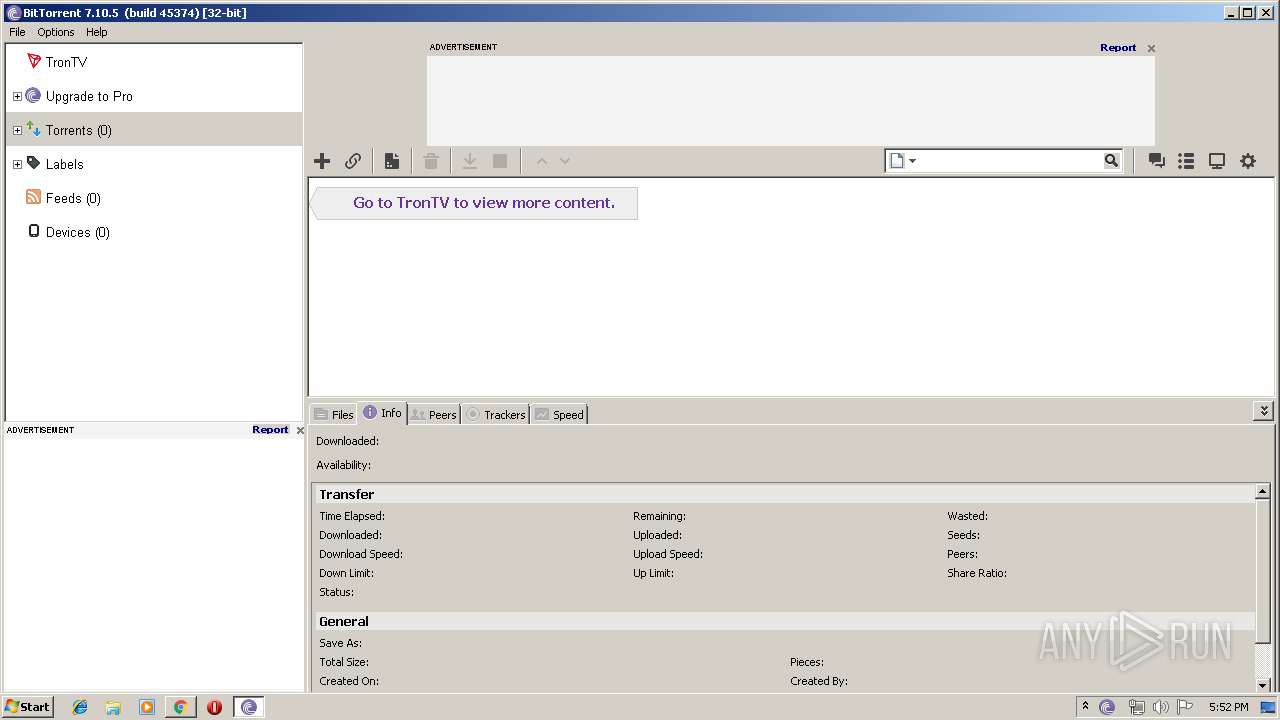Click Move Down Queue arrow
Viewport: 1280px width, 720px height.
[x=565, y=161]
